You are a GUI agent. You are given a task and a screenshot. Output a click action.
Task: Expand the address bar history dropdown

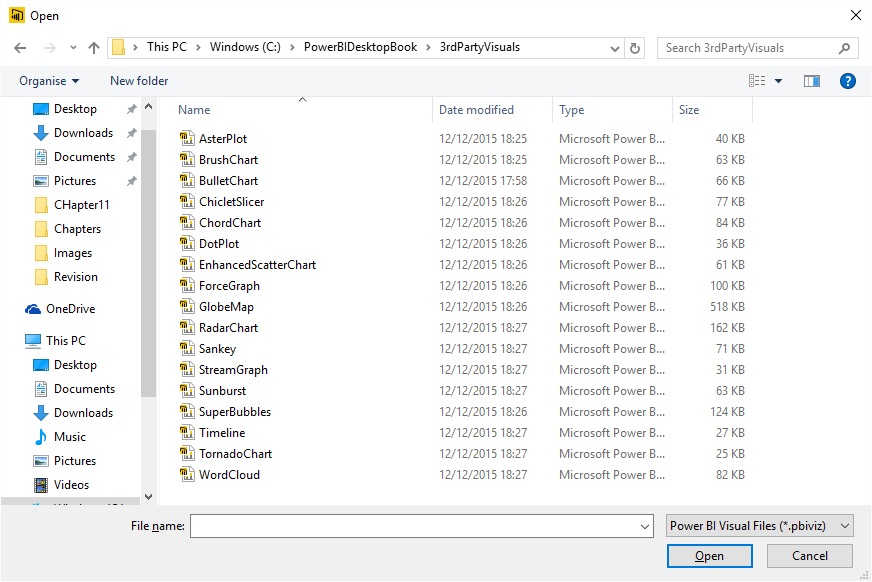[x=615, y=48]
